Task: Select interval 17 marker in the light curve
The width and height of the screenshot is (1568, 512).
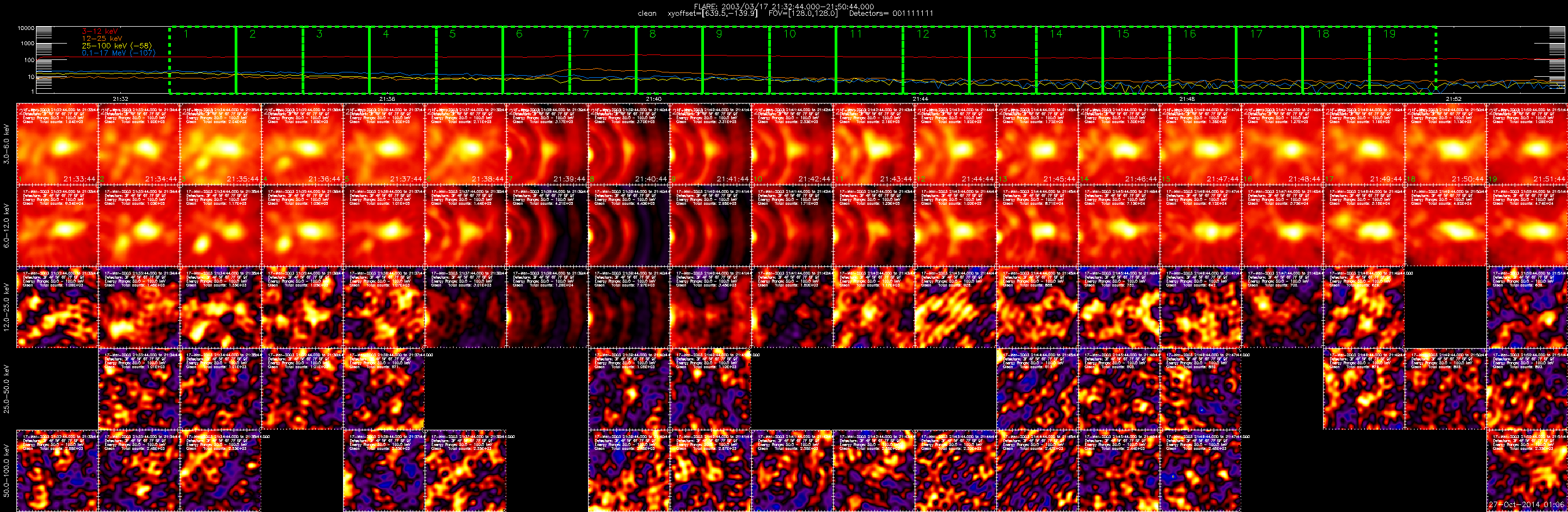Action: coord(1255,34)
